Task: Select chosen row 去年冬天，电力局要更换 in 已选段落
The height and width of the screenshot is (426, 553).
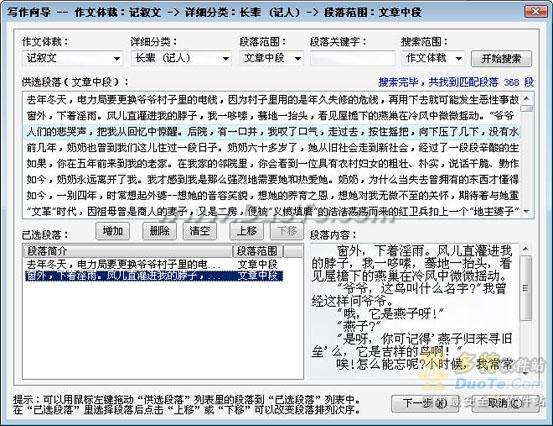Action: coord(154,264)
